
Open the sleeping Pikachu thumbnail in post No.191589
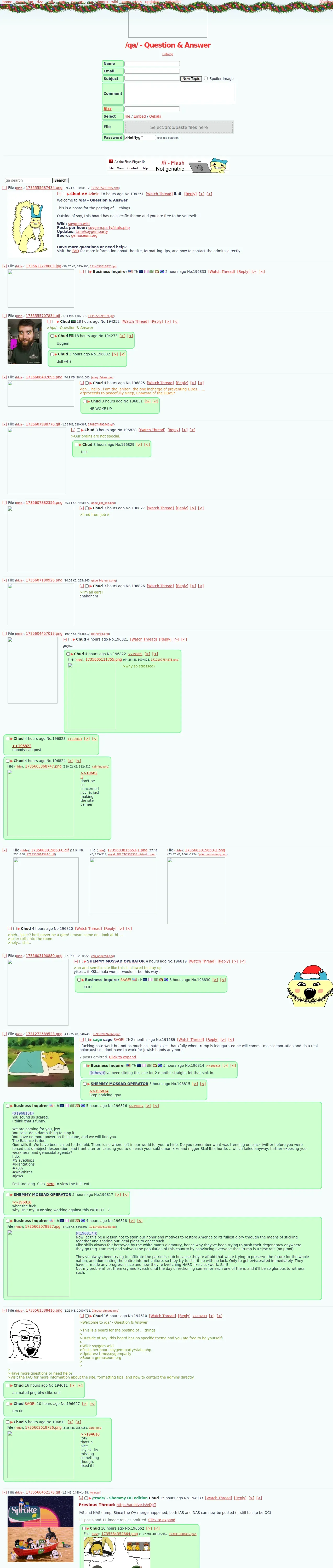pyautogui.click(x=41, y=1062)
